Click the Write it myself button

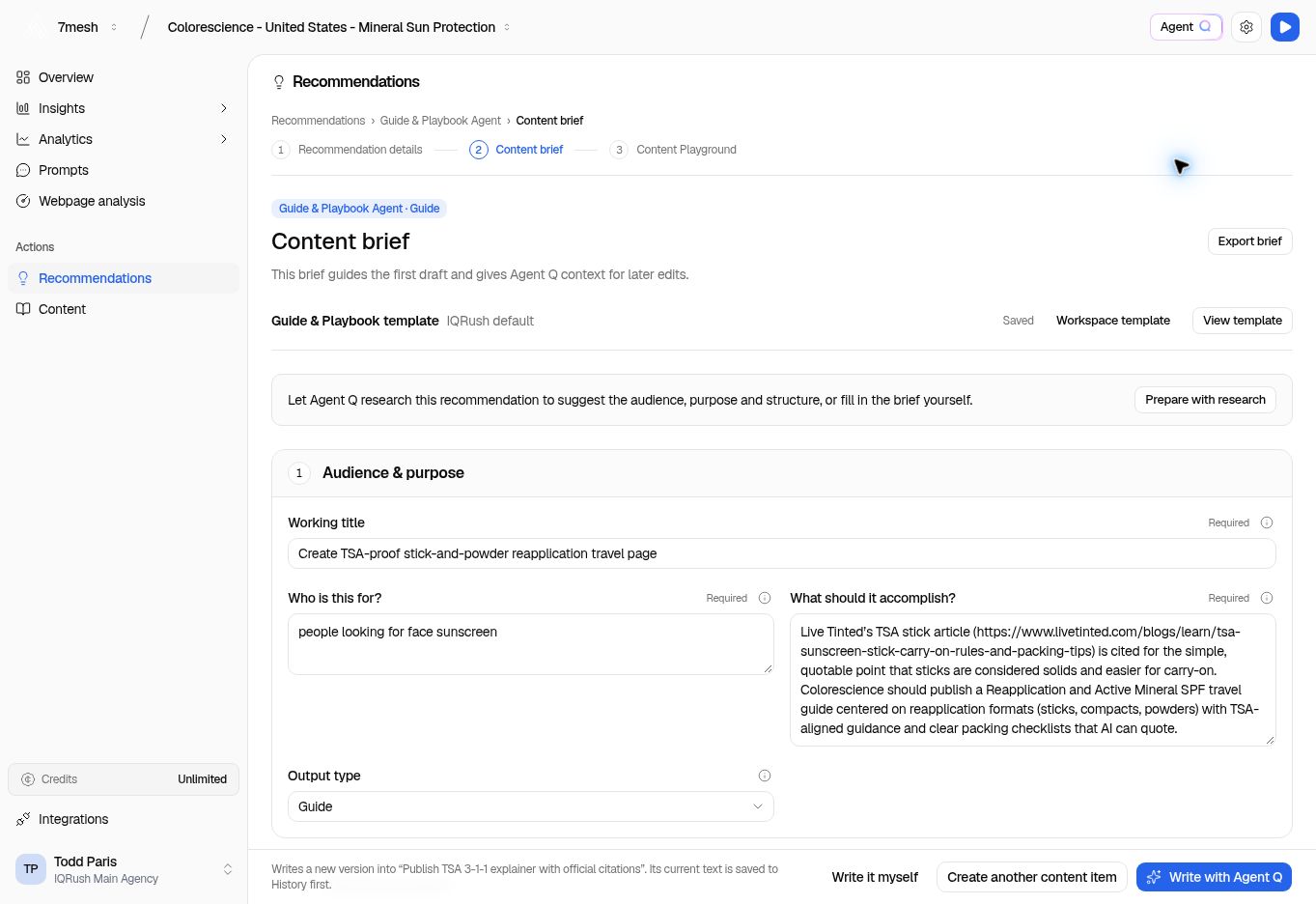coord(875,877)
